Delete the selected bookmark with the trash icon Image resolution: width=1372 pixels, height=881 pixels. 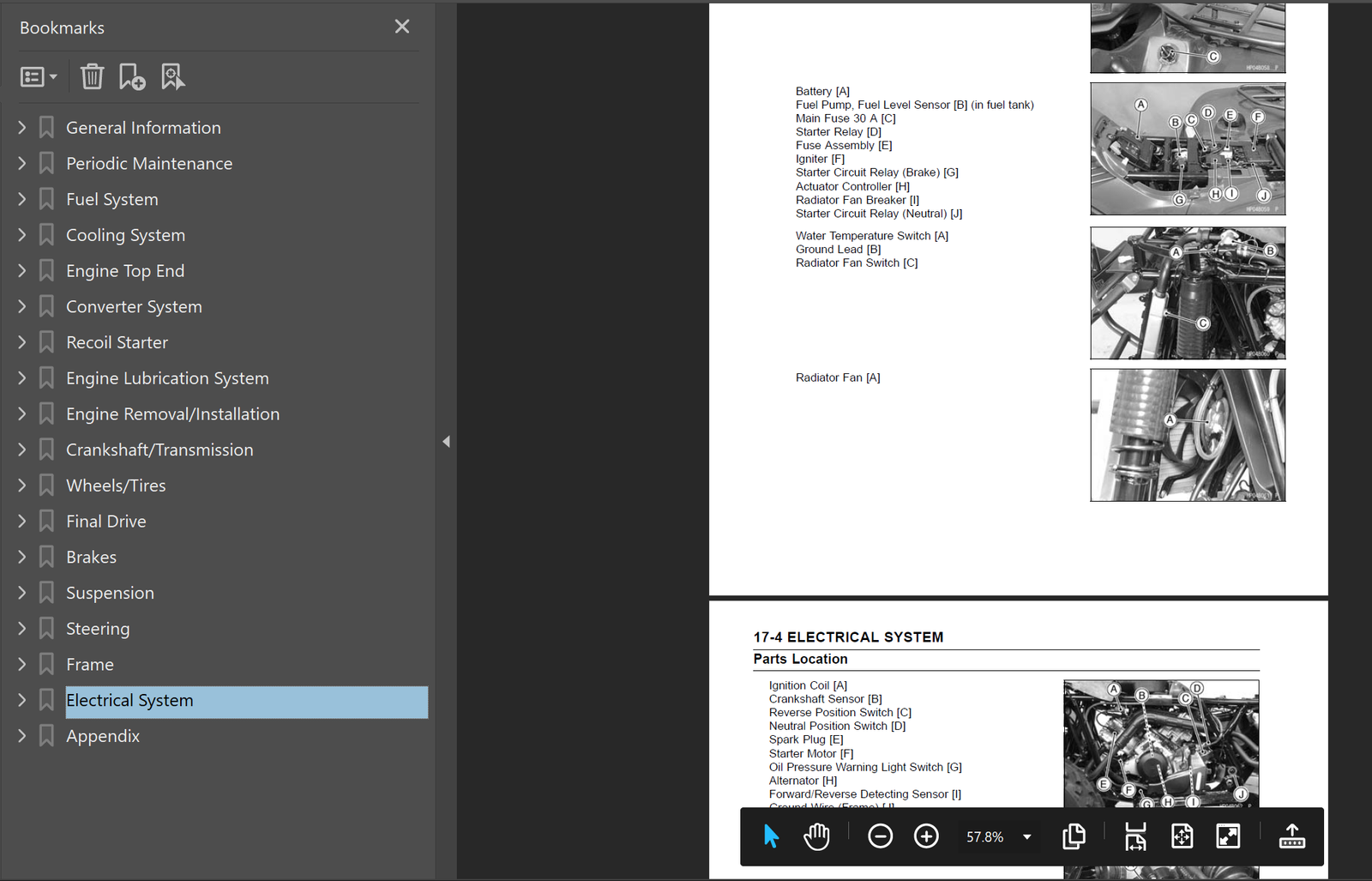(x=92, y=76)
